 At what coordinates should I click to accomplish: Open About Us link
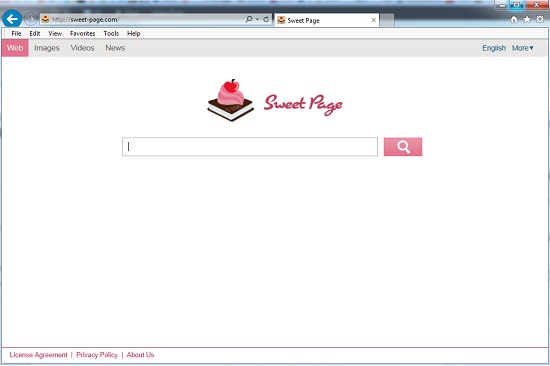140,355
